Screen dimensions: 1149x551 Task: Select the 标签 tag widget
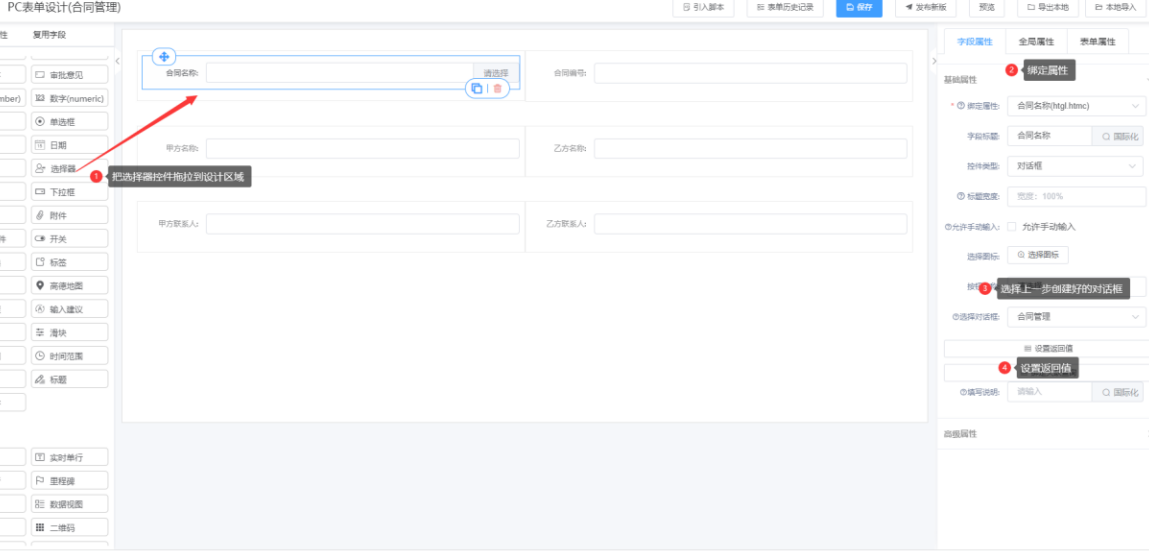70,262
